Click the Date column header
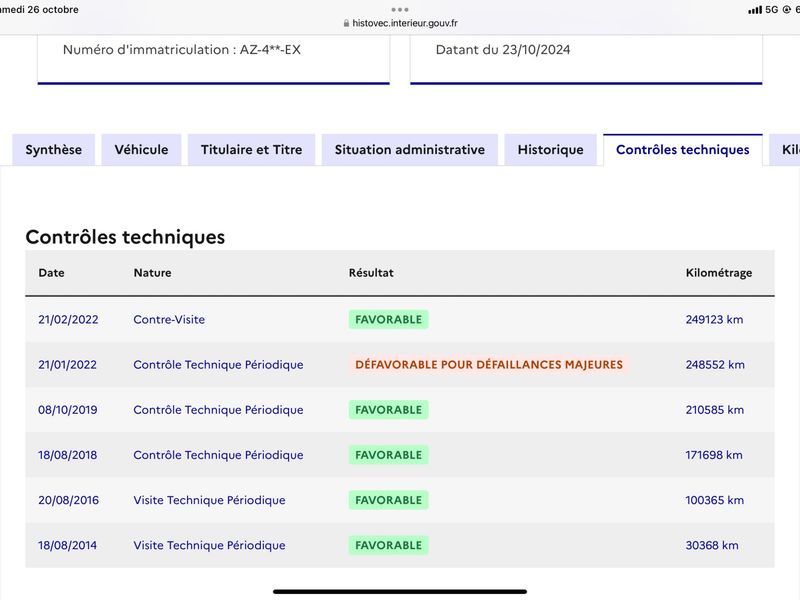 pos(52,272)
